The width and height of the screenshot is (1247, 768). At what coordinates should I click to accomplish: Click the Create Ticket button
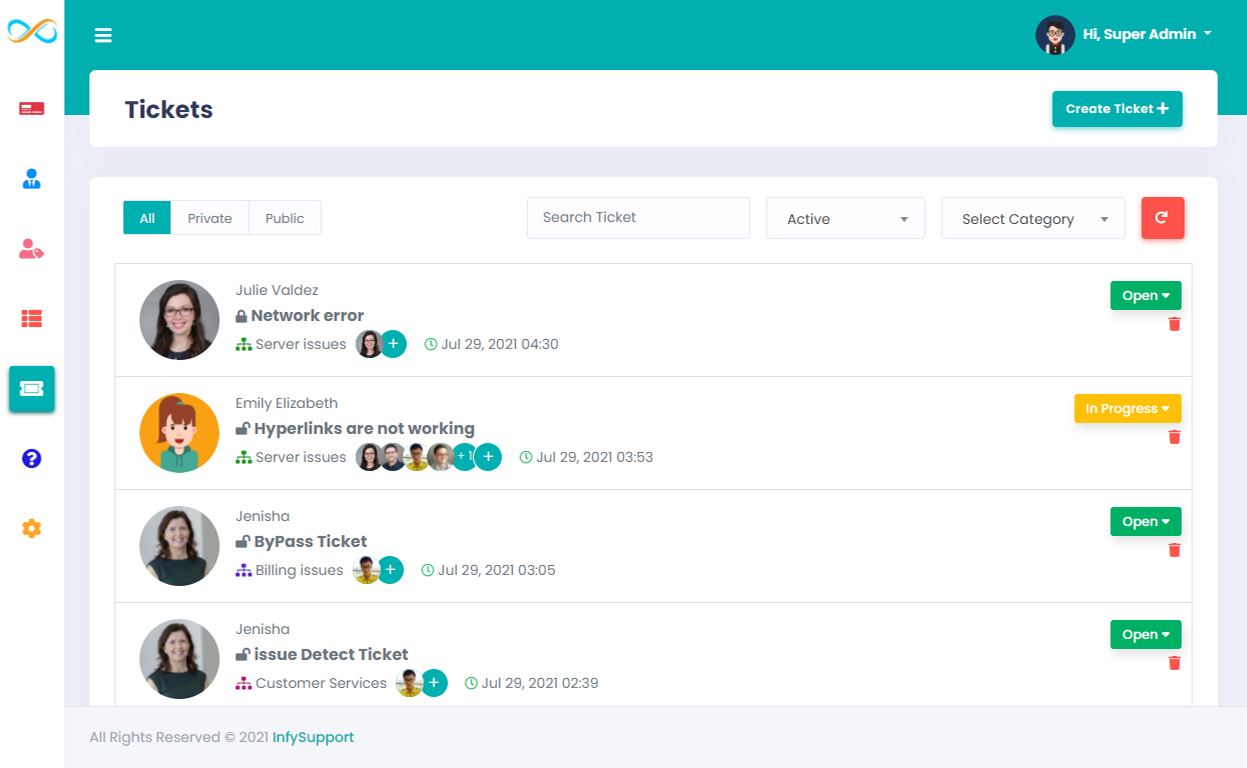click(1117, 108)
